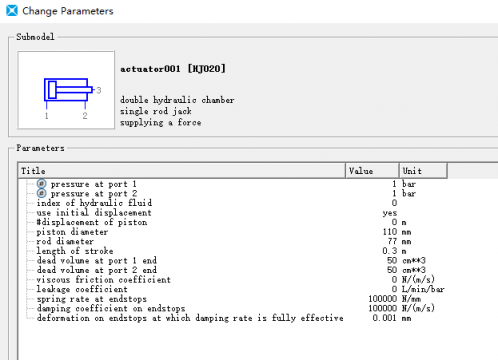The image size is (498, 360).
Task: Click port 3 label on the actuator diagram
Action: [99, 90]
